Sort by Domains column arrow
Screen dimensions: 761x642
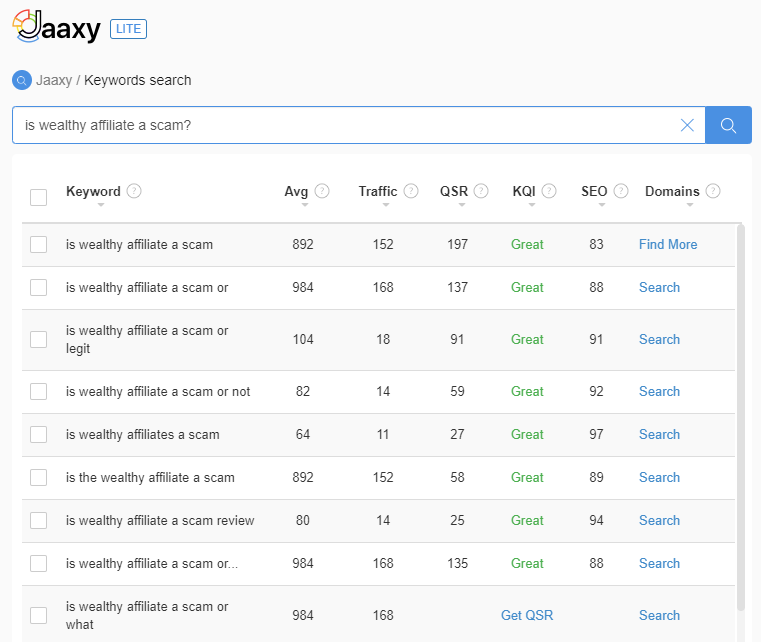coord(690,205)
